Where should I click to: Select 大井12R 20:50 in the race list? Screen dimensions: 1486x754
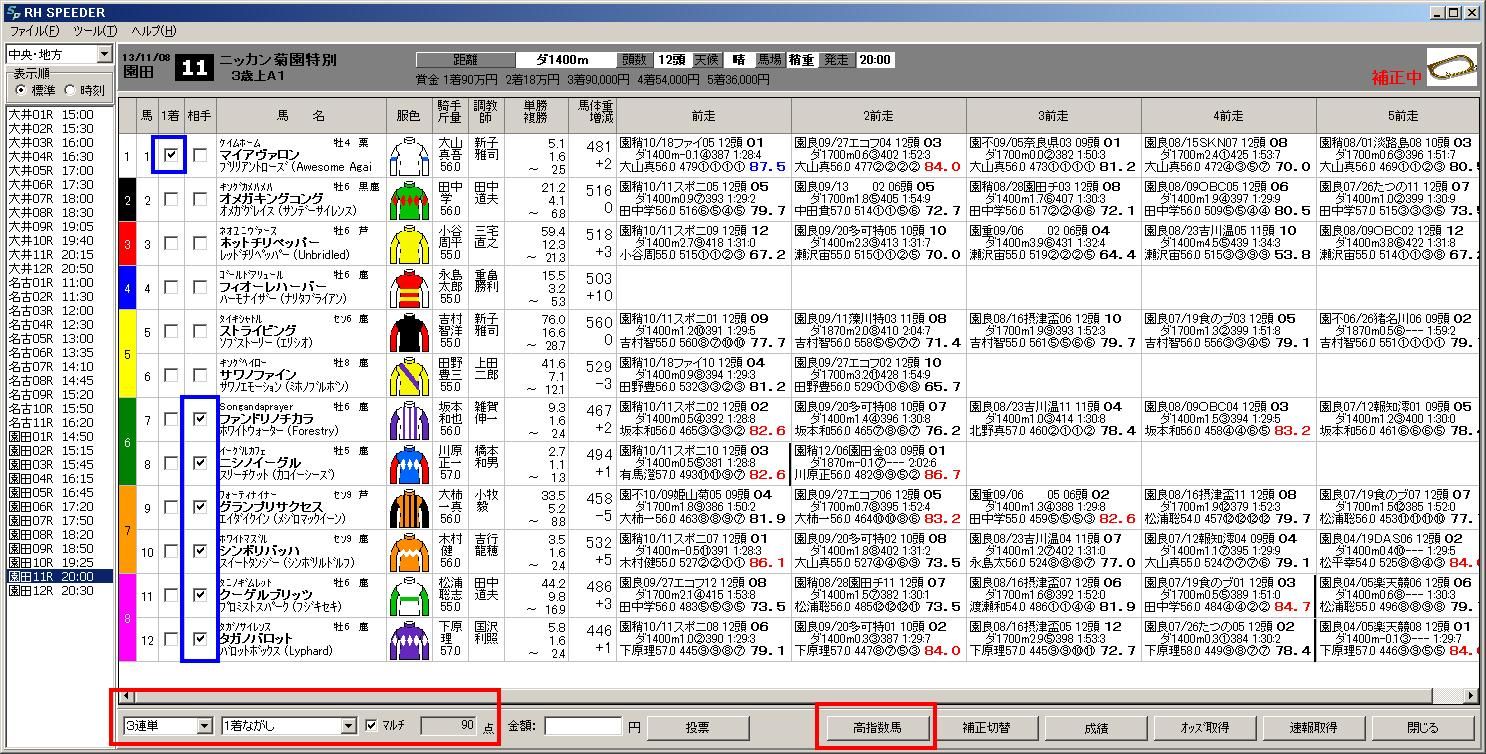(x=59, y=269)
